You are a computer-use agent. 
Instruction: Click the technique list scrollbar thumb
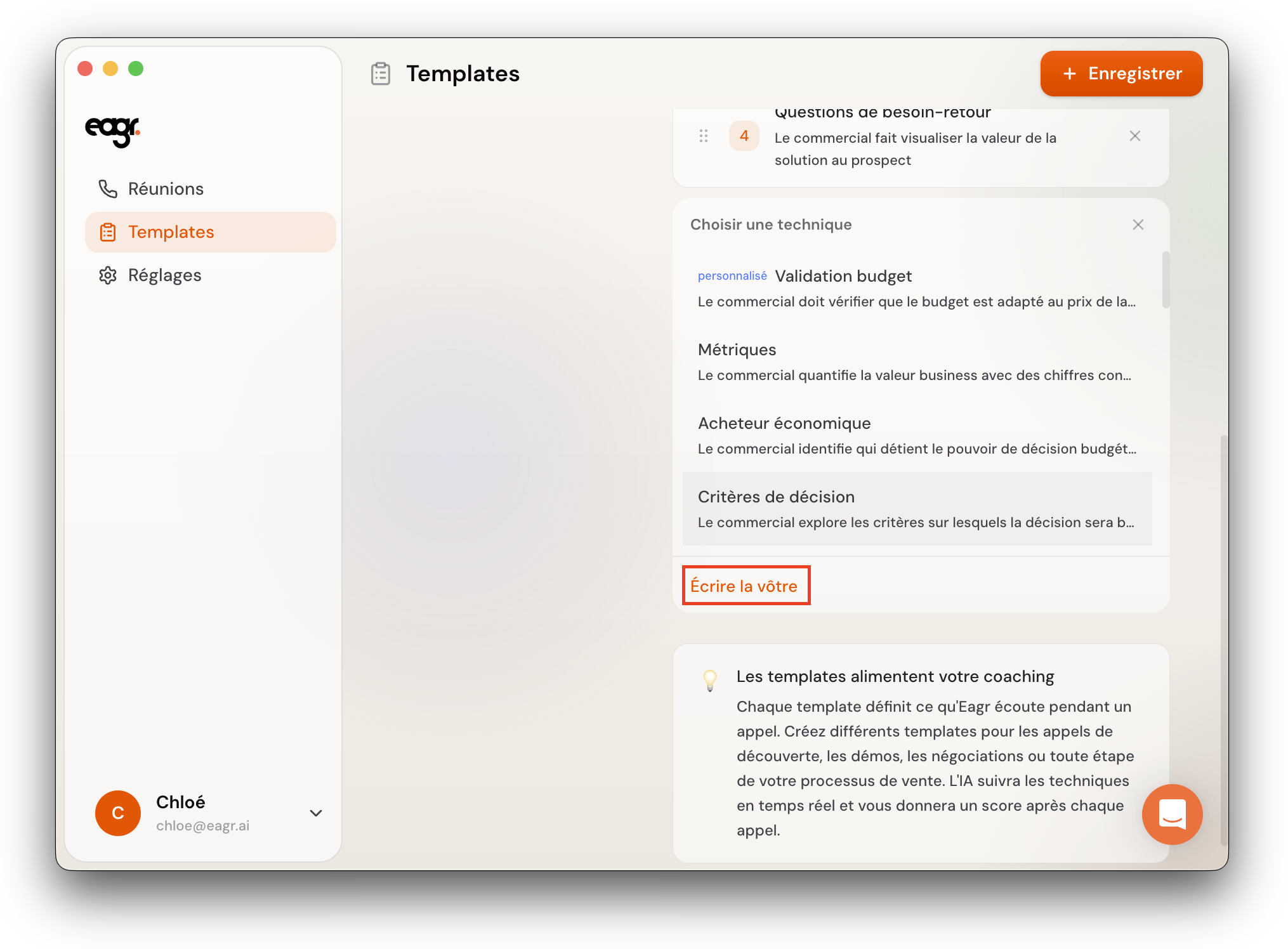[1166, 280]
